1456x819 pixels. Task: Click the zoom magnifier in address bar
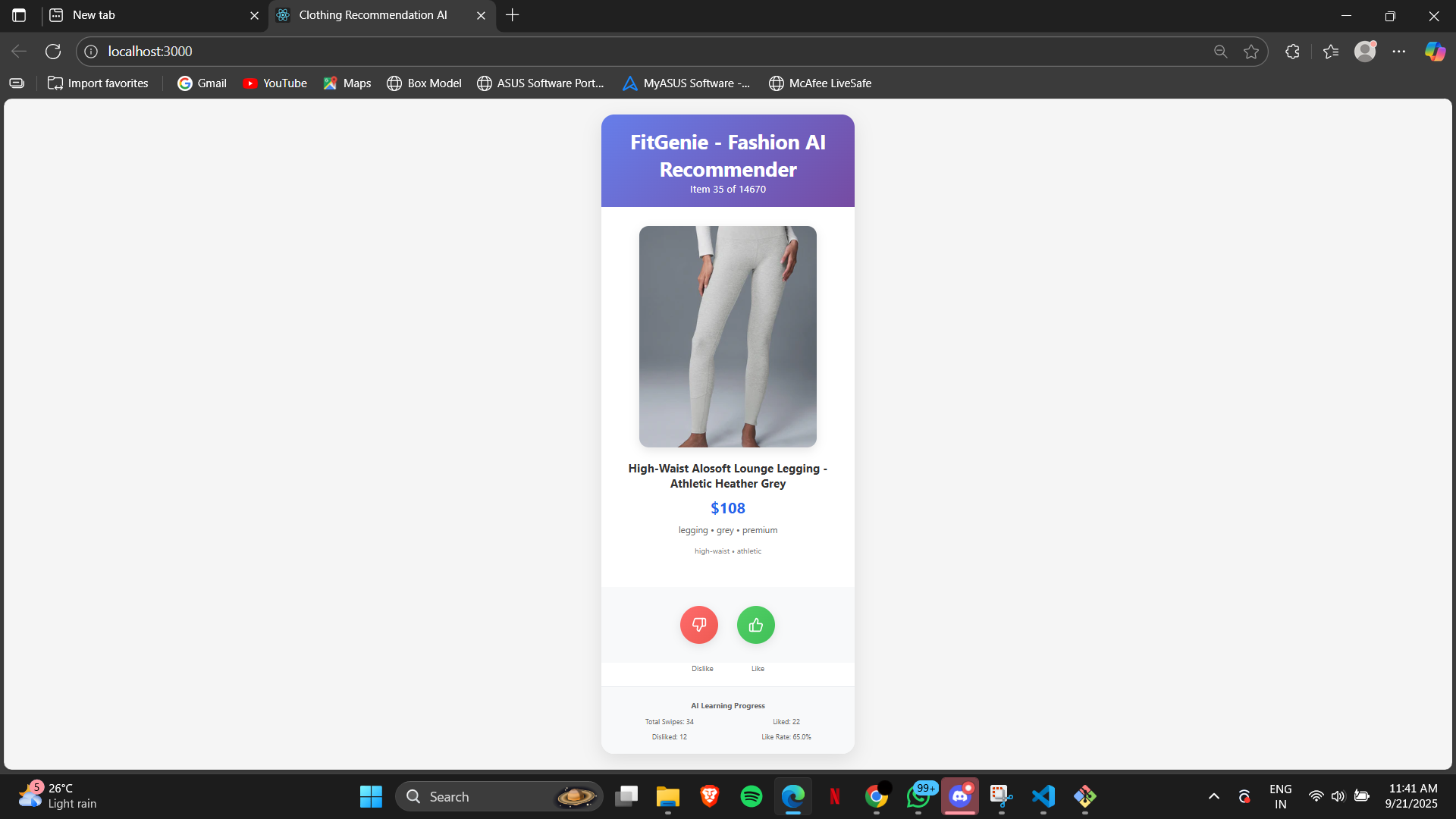(1220, 52)
